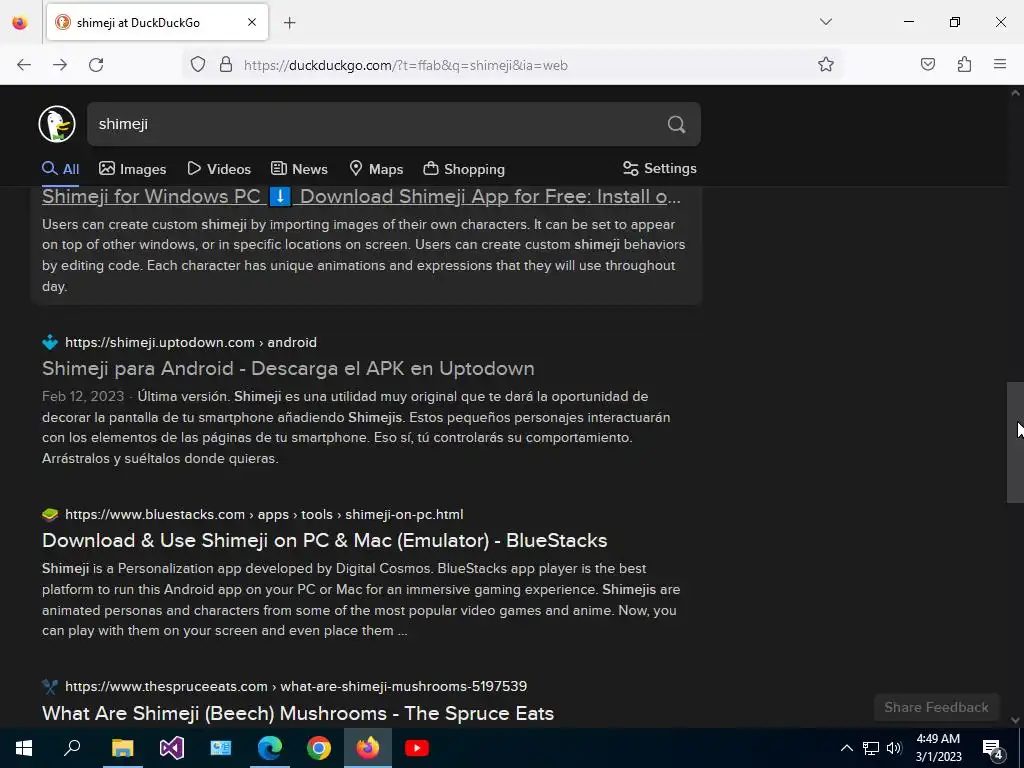Open File Explorer from the taskbar
The height and width of the screenshot is (768, 1024).
tap(122, 748)
